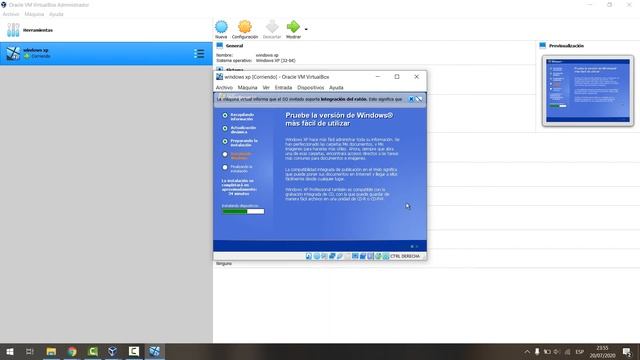The image size is (640, 360).
Task: Open Task View on the taskbar
Action: (30, 351)
